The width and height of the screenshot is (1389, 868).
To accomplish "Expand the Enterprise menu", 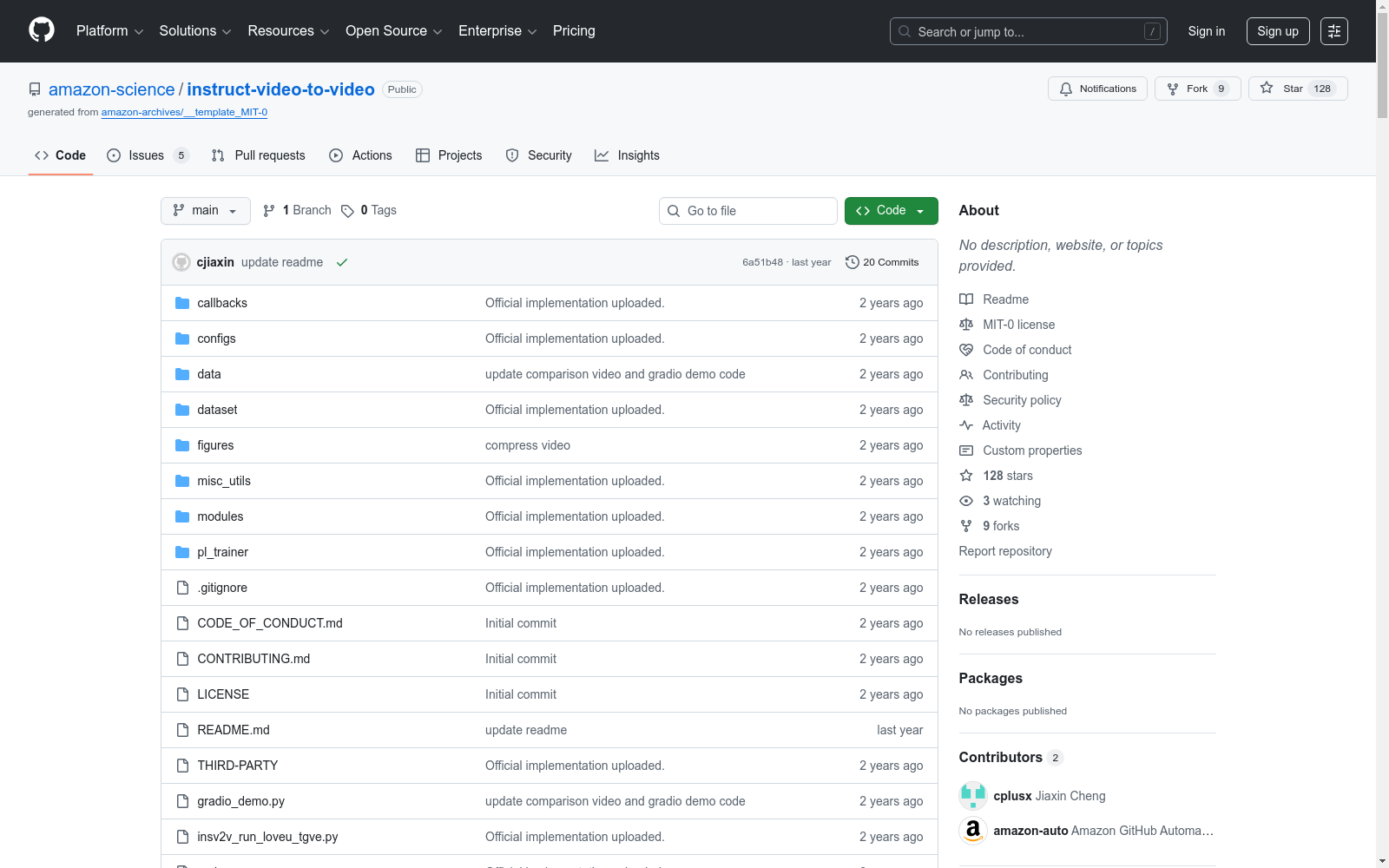I will (497, 31).
